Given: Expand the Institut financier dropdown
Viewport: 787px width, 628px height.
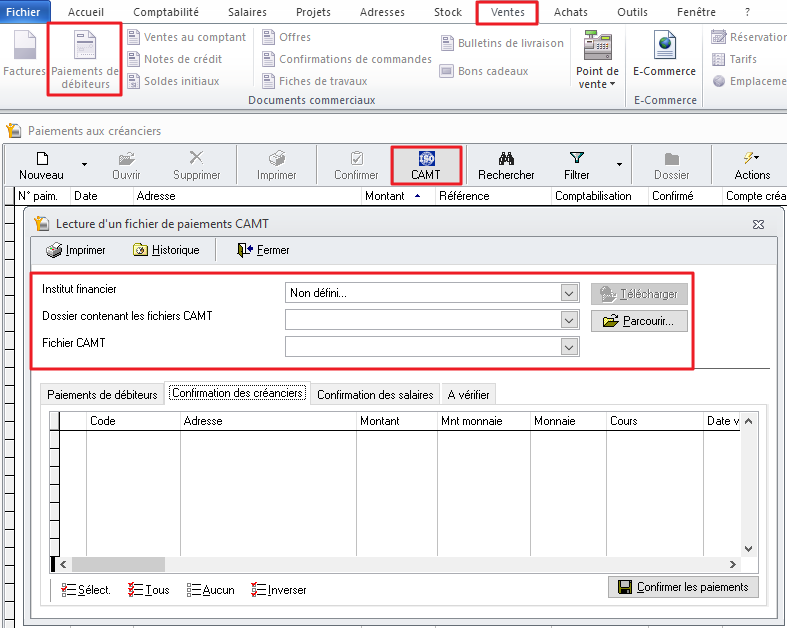Looking at the screenshot, I should point(569,293).
